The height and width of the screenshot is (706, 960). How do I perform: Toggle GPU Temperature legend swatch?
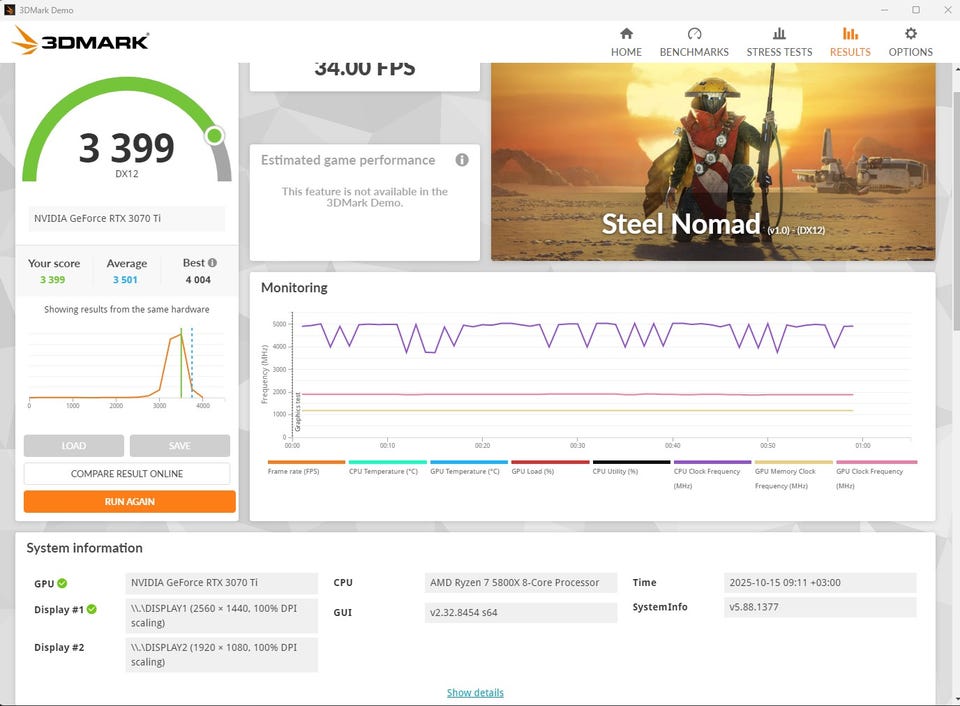[468, 462]
